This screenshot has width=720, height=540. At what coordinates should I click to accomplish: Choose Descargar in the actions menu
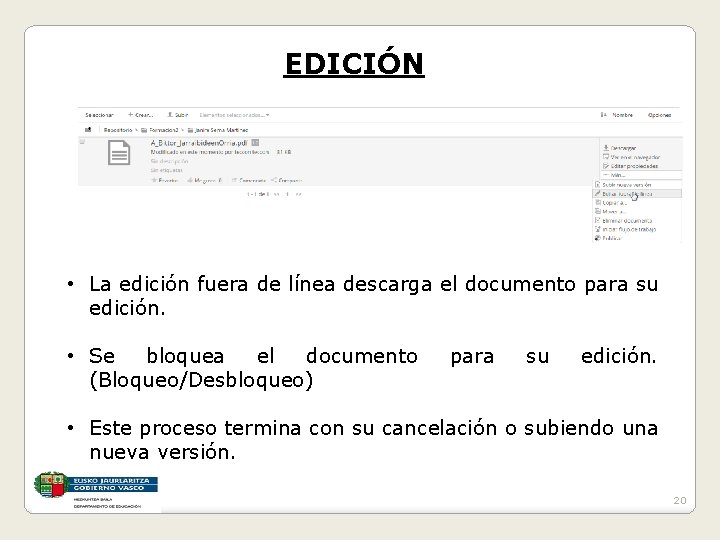pos(619,148)
